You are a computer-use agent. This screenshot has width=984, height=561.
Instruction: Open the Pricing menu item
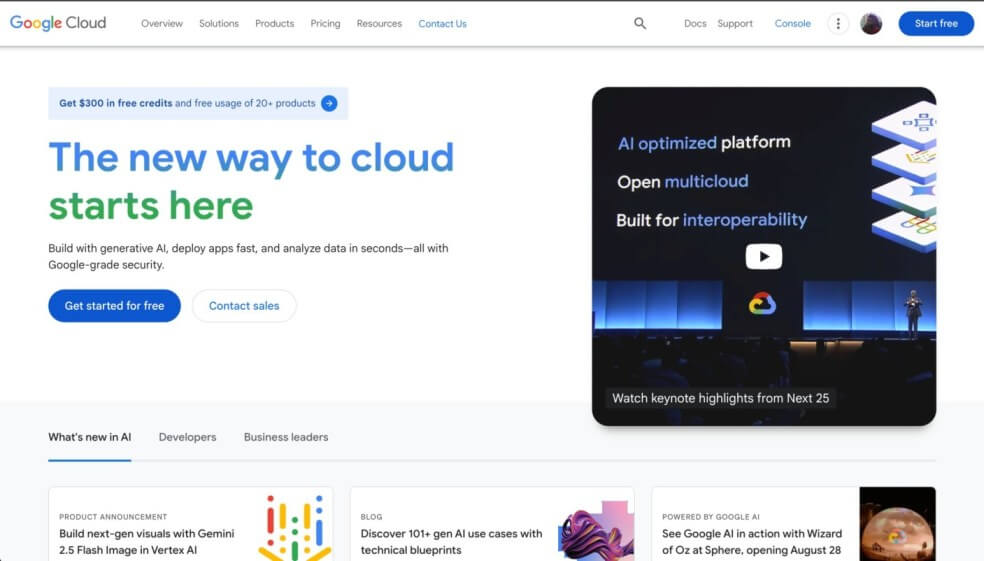click(x=325, y=23)
